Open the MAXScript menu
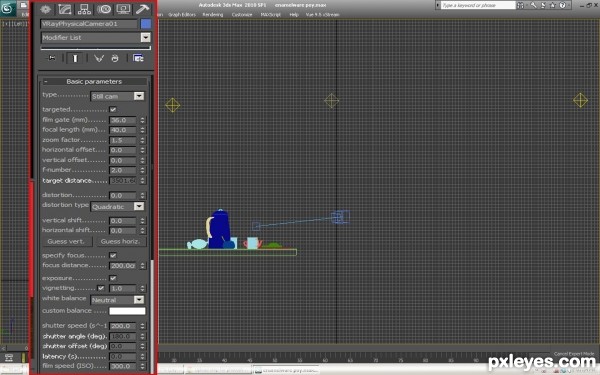 coord(271,15)
